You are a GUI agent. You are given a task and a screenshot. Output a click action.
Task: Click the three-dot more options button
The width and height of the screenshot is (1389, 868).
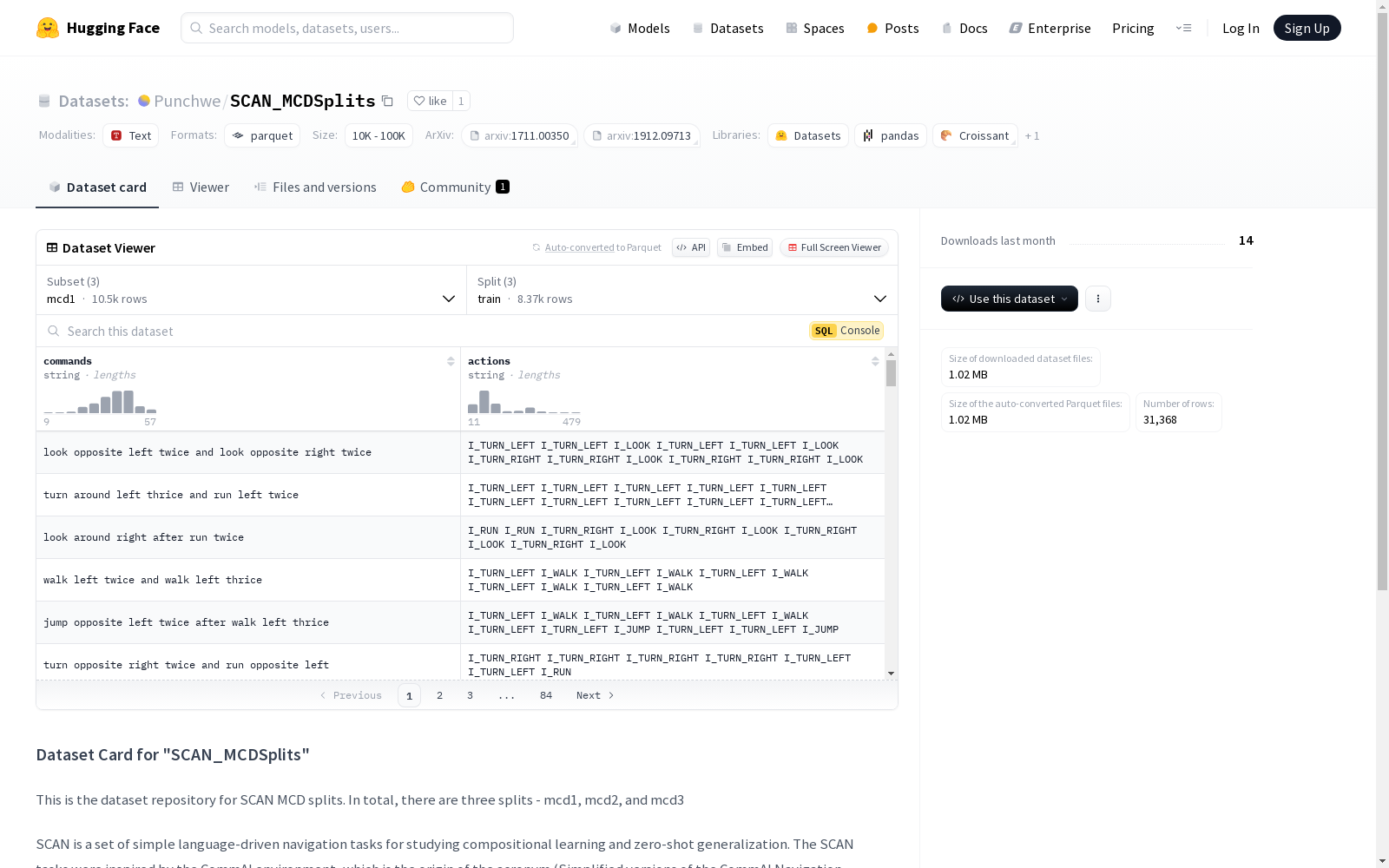(x=1098, y=299)
